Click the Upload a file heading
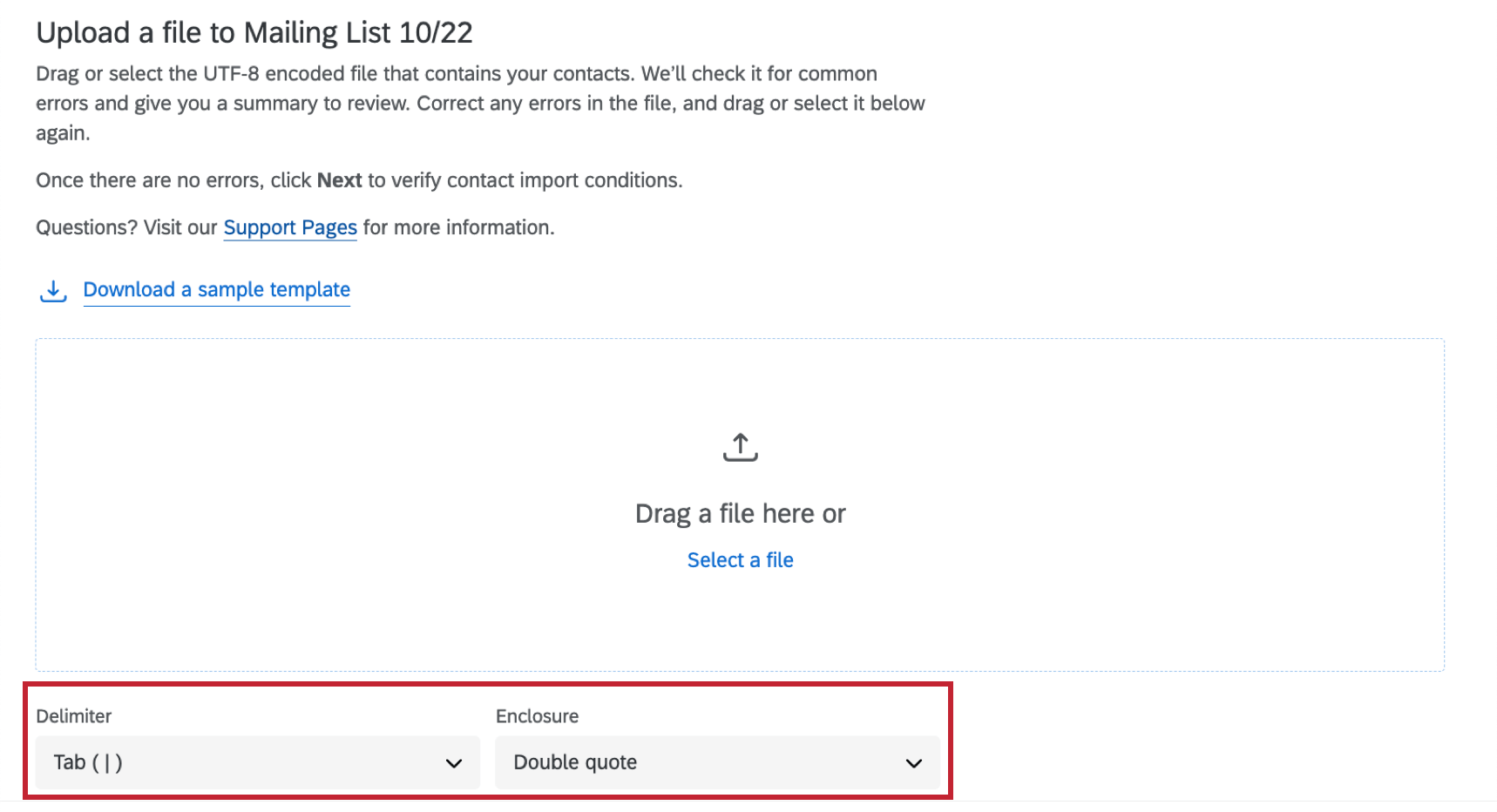This screenshot has height=812, width=1497. pos(254,32)
